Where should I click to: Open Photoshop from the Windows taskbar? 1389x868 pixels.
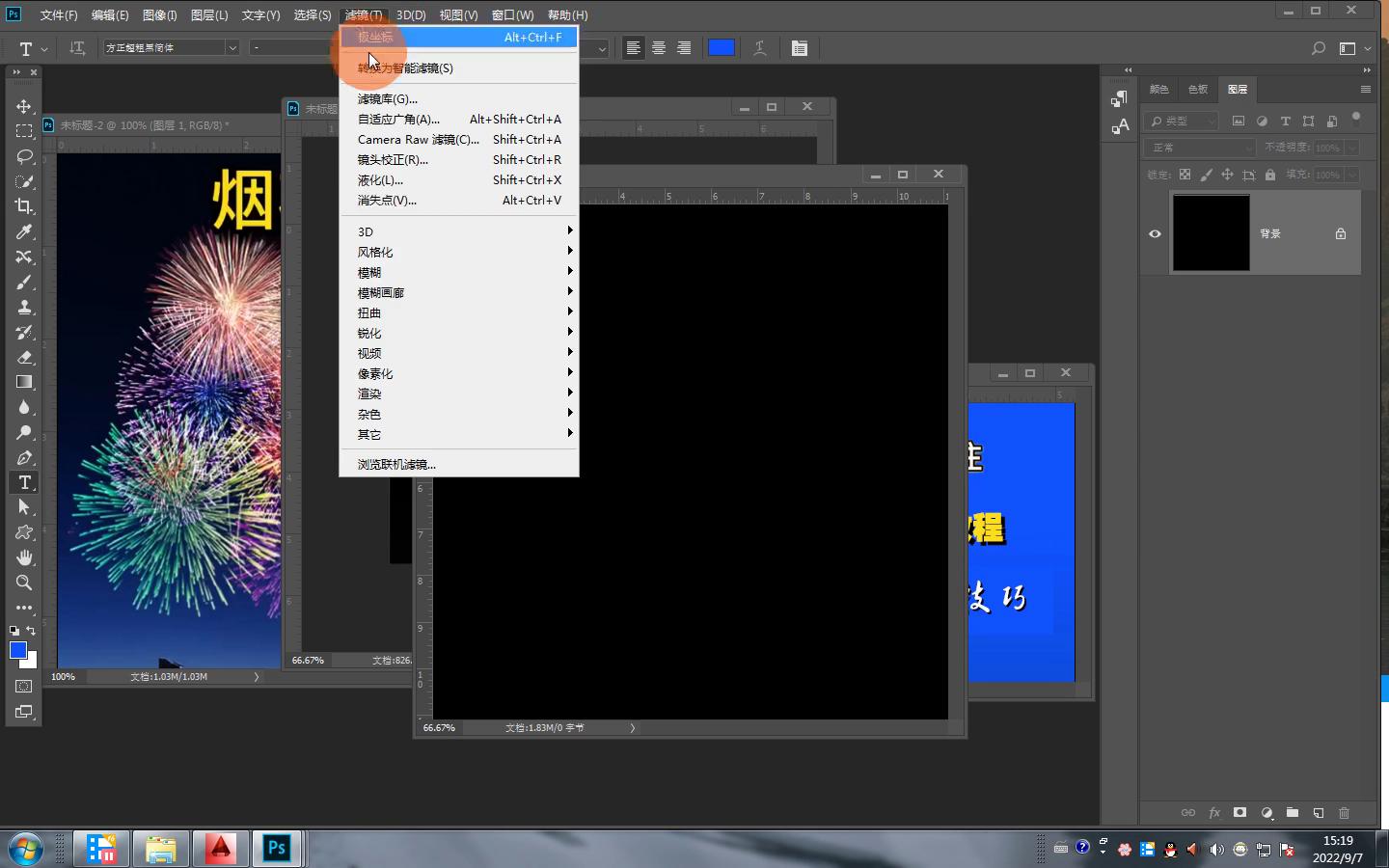277,849
